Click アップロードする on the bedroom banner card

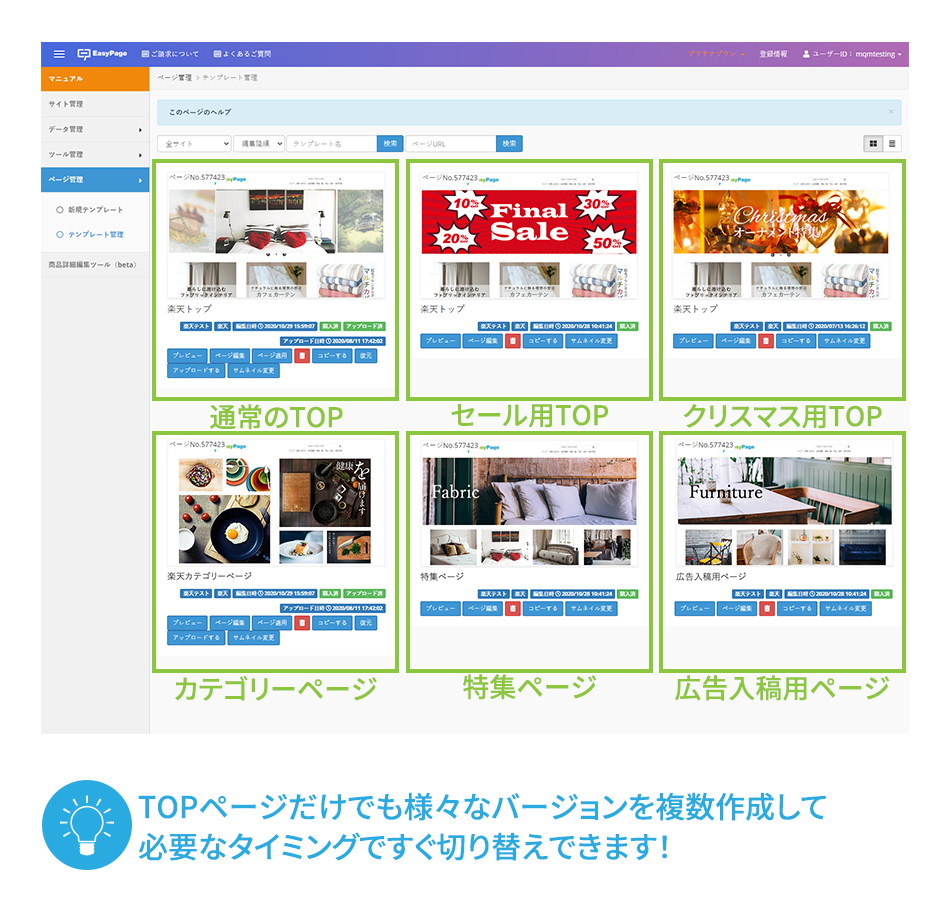tap(196, 370)
